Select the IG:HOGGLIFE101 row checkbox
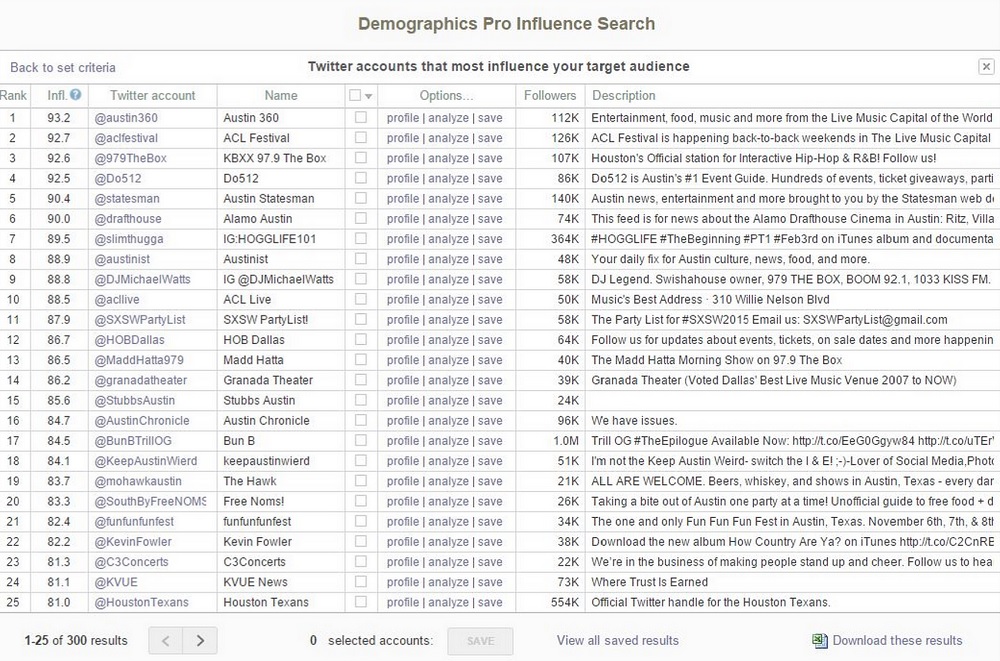Image resolution: width=1000 pixels, height=661 pixels. [x=361, y=239]
